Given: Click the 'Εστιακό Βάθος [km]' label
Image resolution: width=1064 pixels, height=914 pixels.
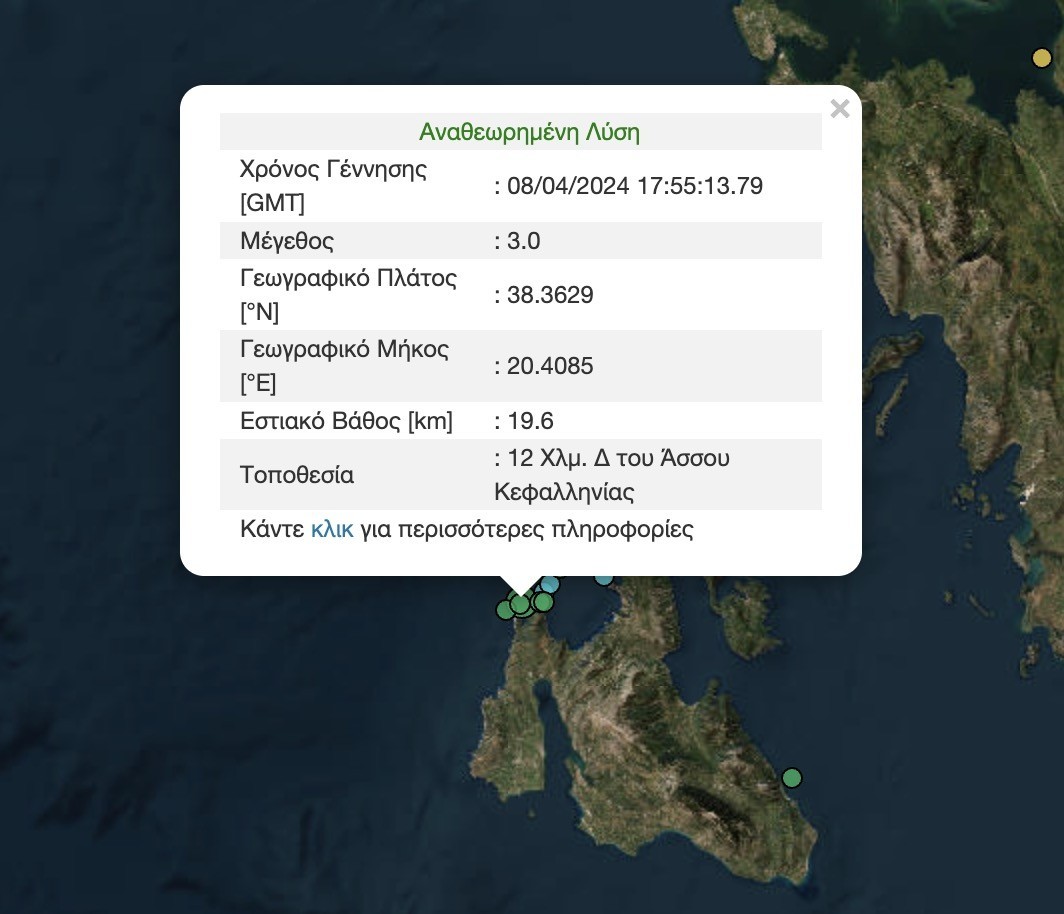Looking at the screenshot, I should point(346,421).
